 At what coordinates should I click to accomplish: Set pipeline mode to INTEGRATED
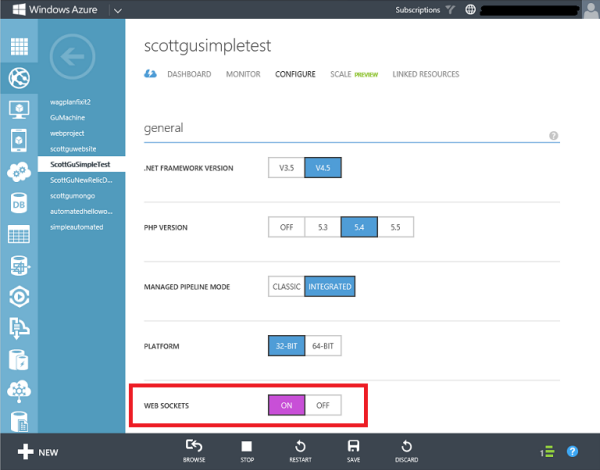click(329, 286)
